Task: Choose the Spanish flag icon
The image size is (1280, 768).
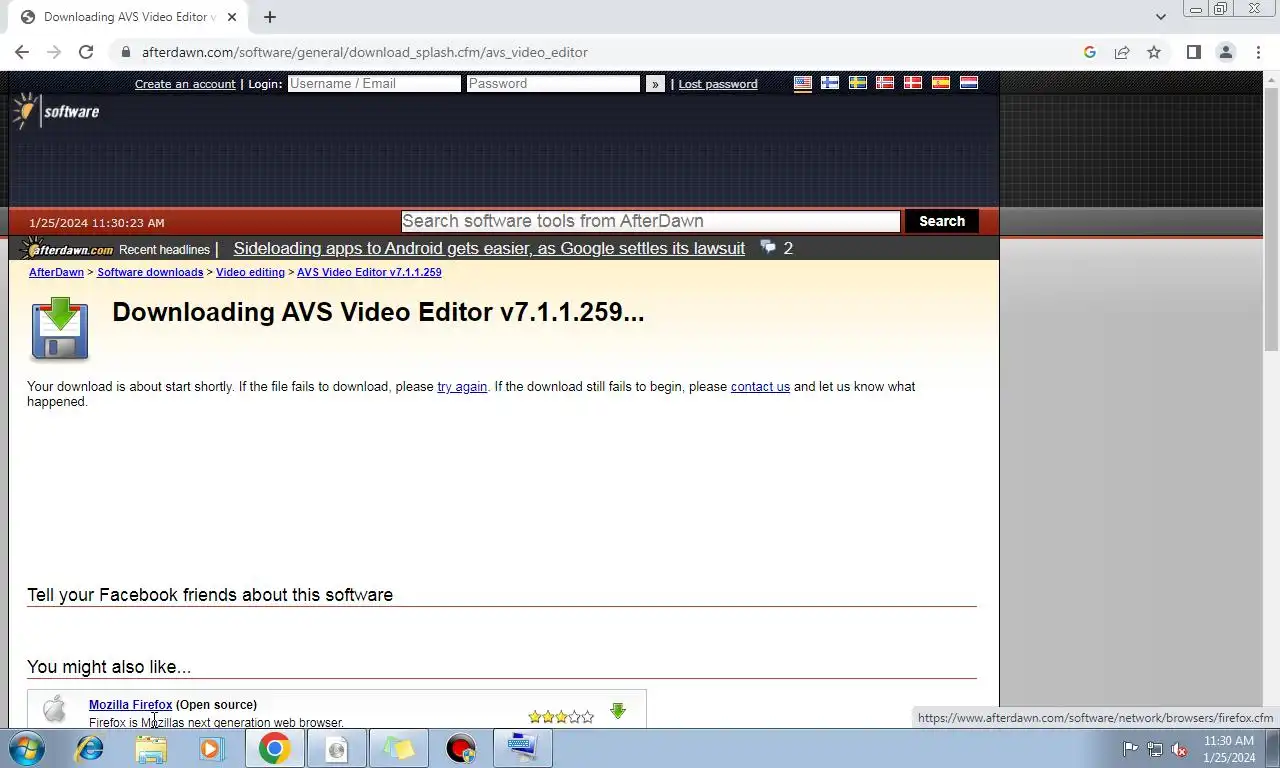Action: click(941, 83)
